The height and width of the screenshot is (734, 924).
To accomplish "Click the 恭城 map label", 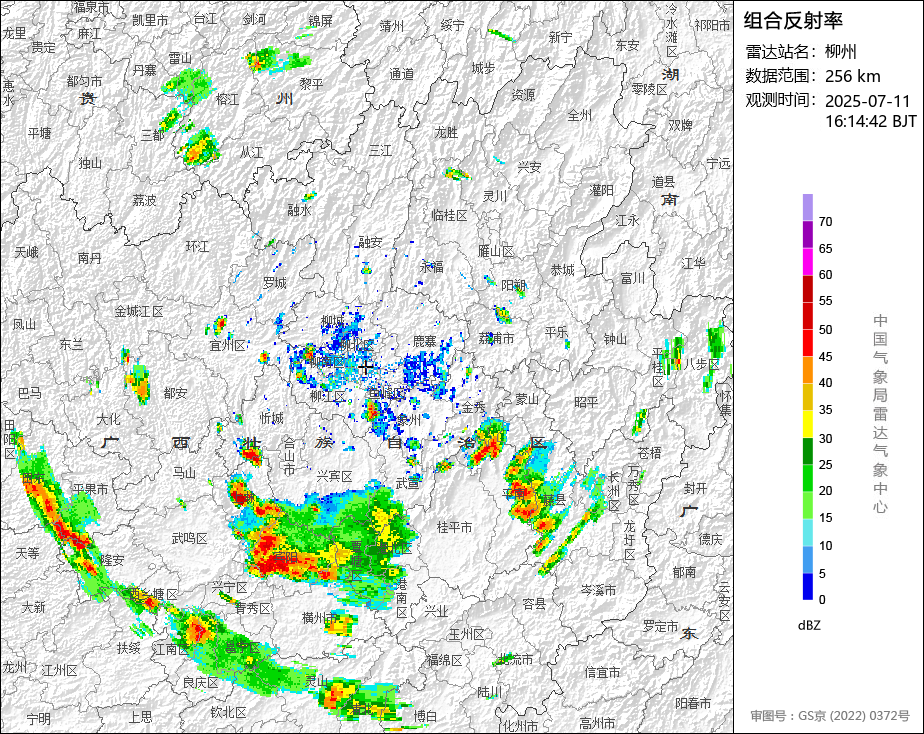I will [562, 270].
